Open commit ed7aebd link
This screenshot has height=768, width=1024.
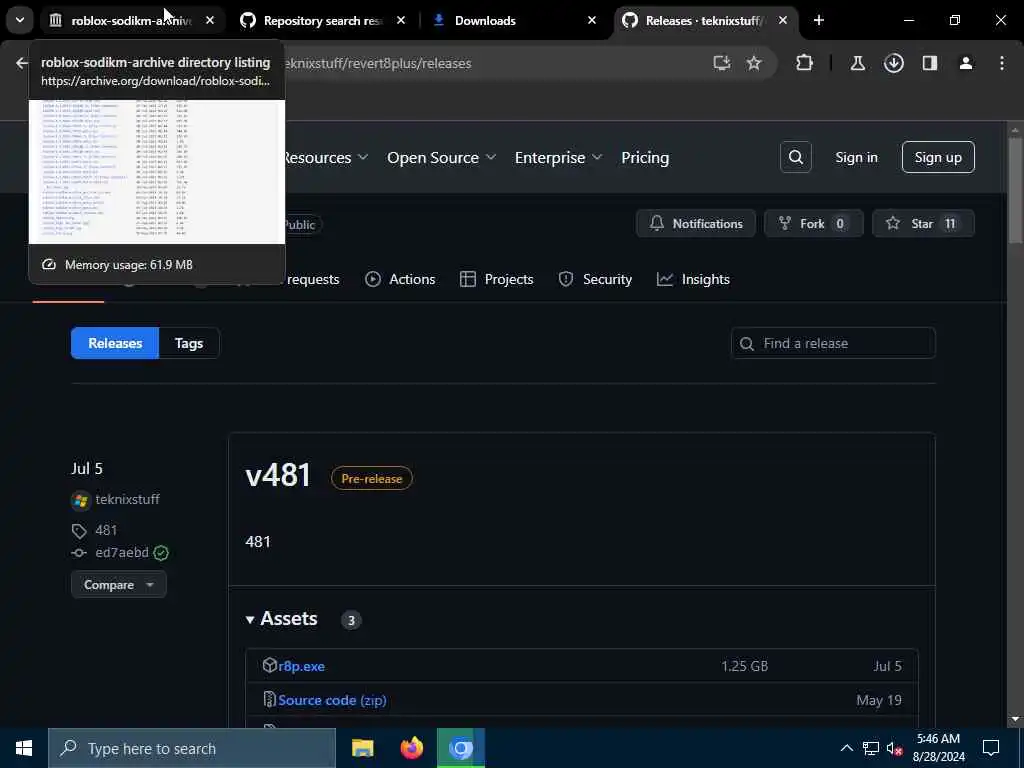pos(121,553)
